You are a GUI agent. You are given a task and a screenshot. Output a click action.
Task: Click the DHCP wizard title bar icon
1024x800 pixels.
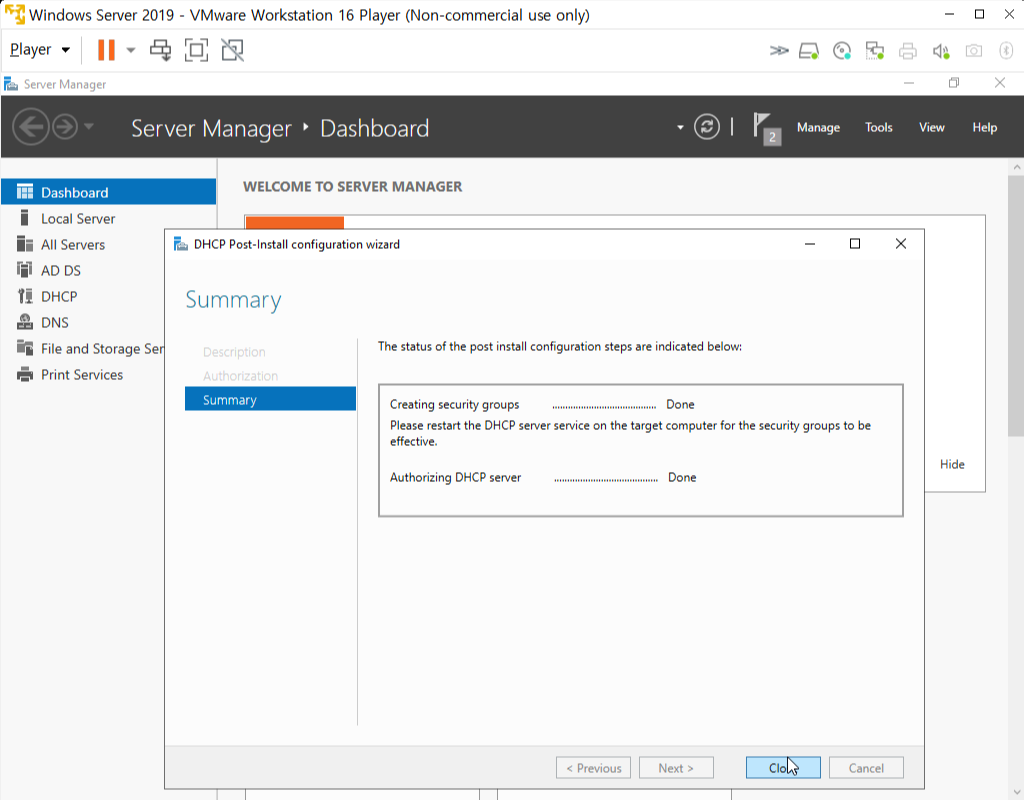click(x=180, y=244)
